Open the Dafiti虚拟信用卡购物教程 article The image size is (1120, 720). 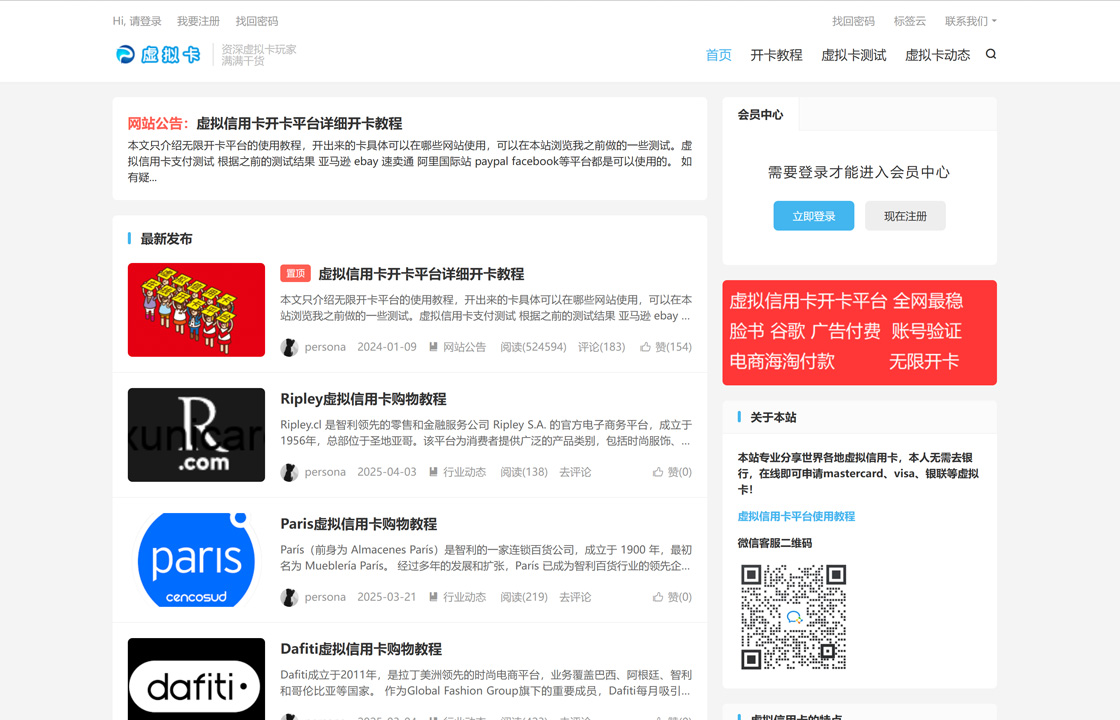[361, 649]
